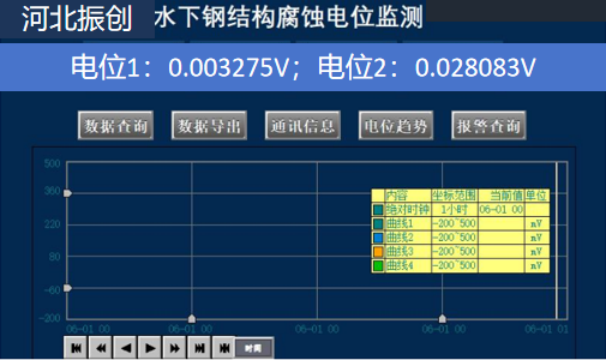Click the 曲线1 legend label

point(400,224)
